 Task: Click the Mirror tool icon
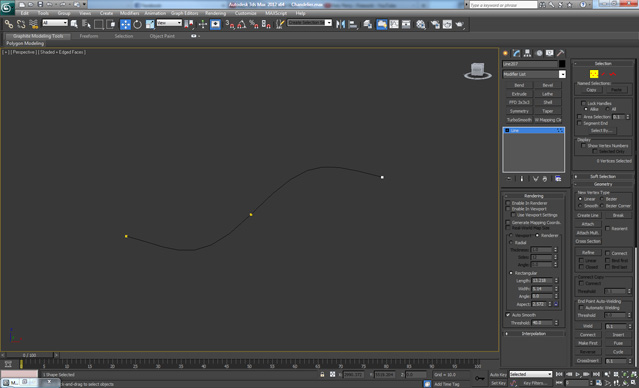340,24
